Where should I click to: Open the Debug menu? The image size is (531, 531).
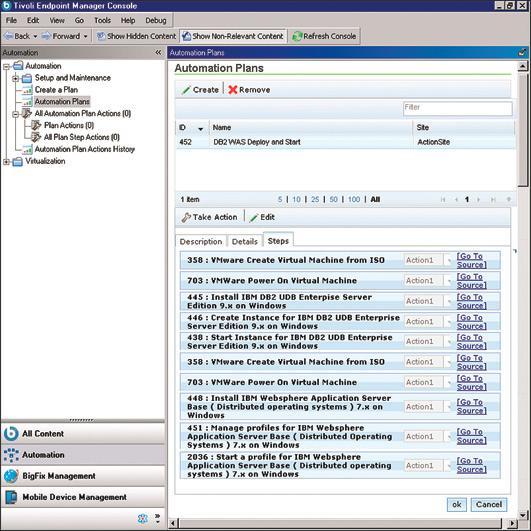(156, 20)
